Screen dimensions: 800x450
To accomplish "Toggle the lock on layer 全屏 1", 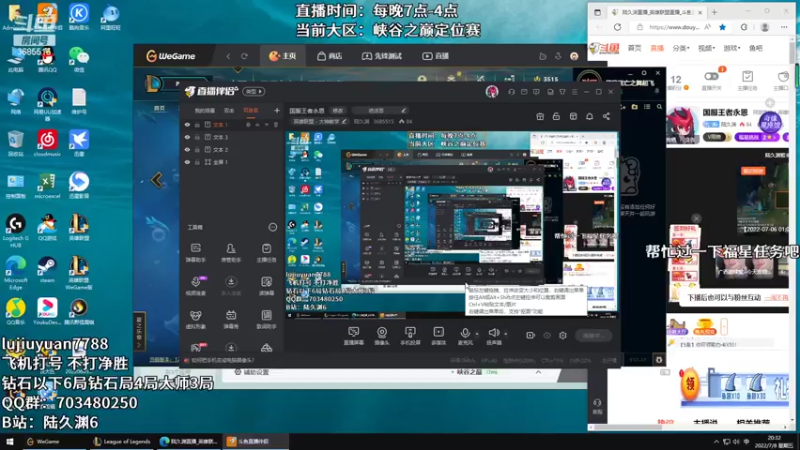I will click(197, 162).
